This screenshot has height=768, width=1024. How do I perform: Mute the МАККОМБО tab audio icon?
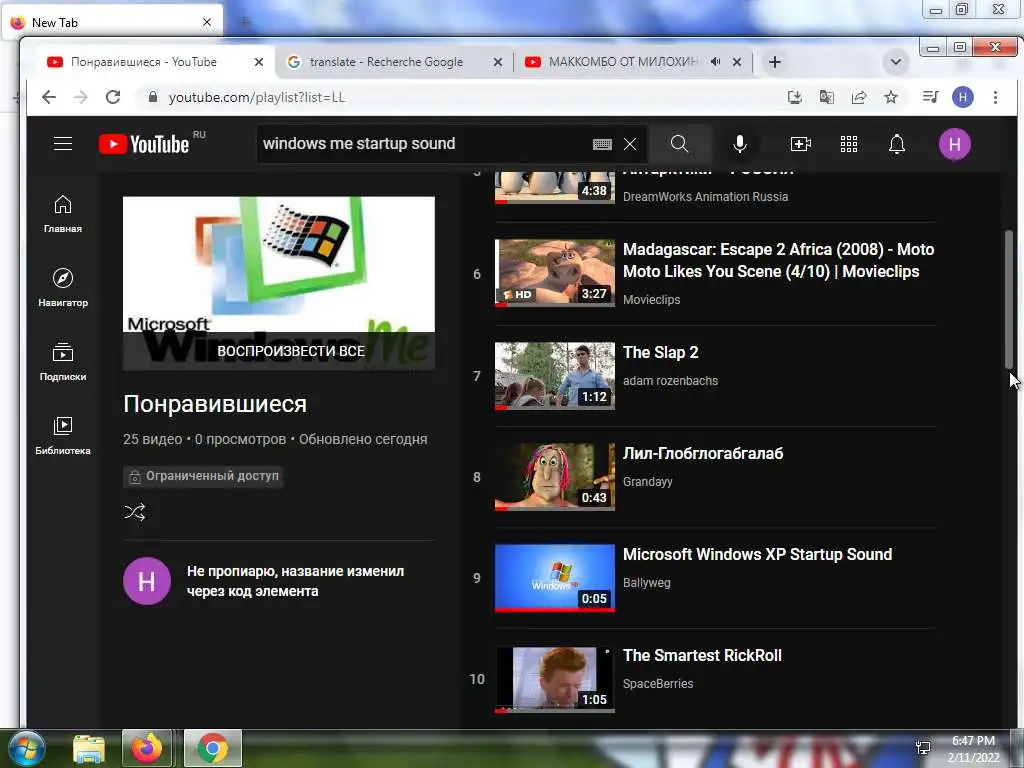(716, 62)
